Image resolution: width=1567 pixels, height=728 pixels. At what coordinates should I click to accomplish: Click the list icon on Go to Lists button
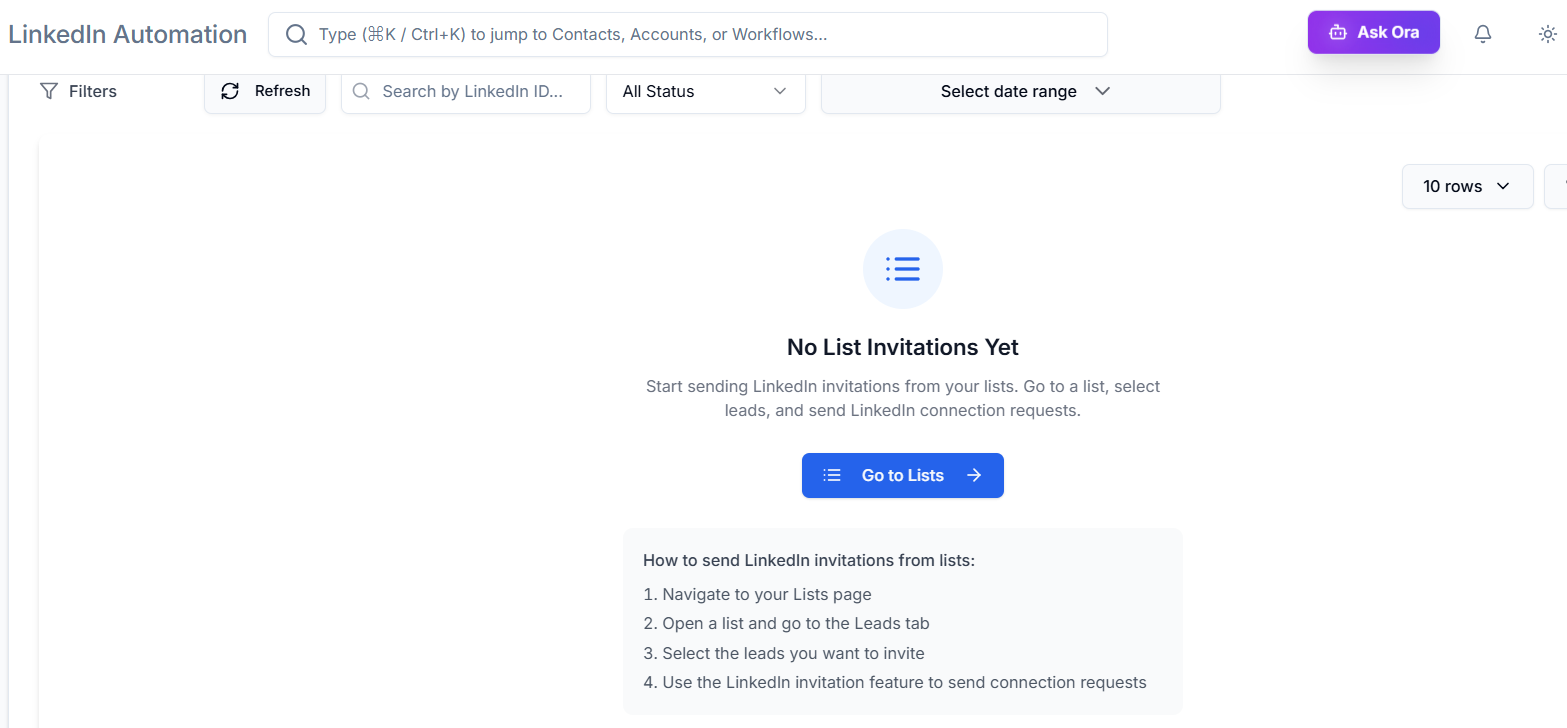[x=831, y=476]
